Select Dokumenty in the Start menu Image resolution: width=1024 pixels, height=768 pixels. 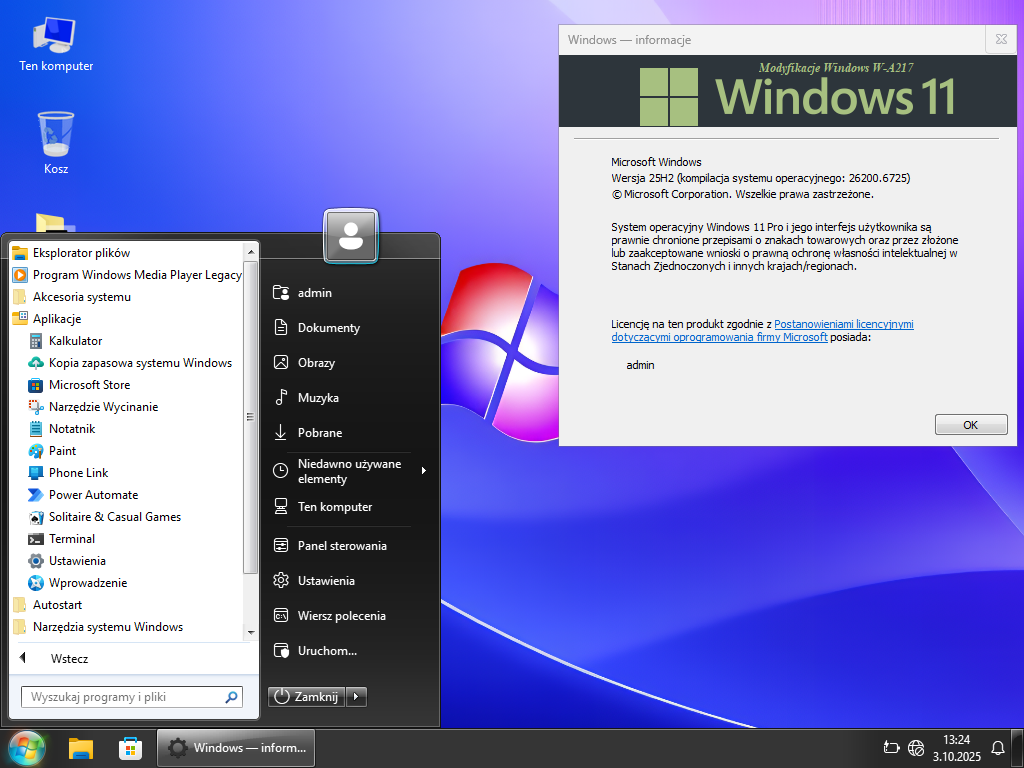pos(328,328)
